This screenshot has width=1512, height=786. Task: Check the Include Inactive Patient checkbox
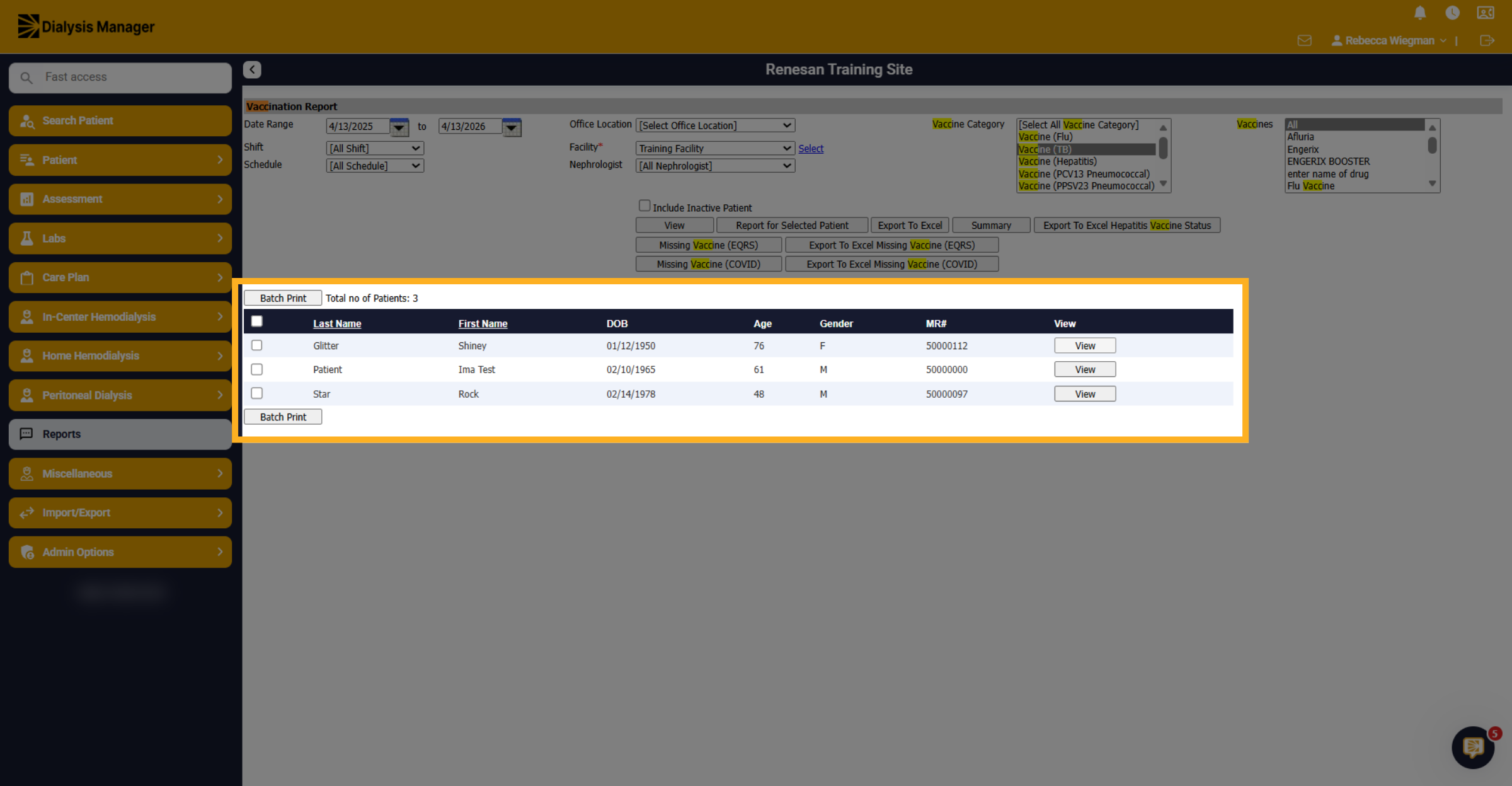coord(644,205)
